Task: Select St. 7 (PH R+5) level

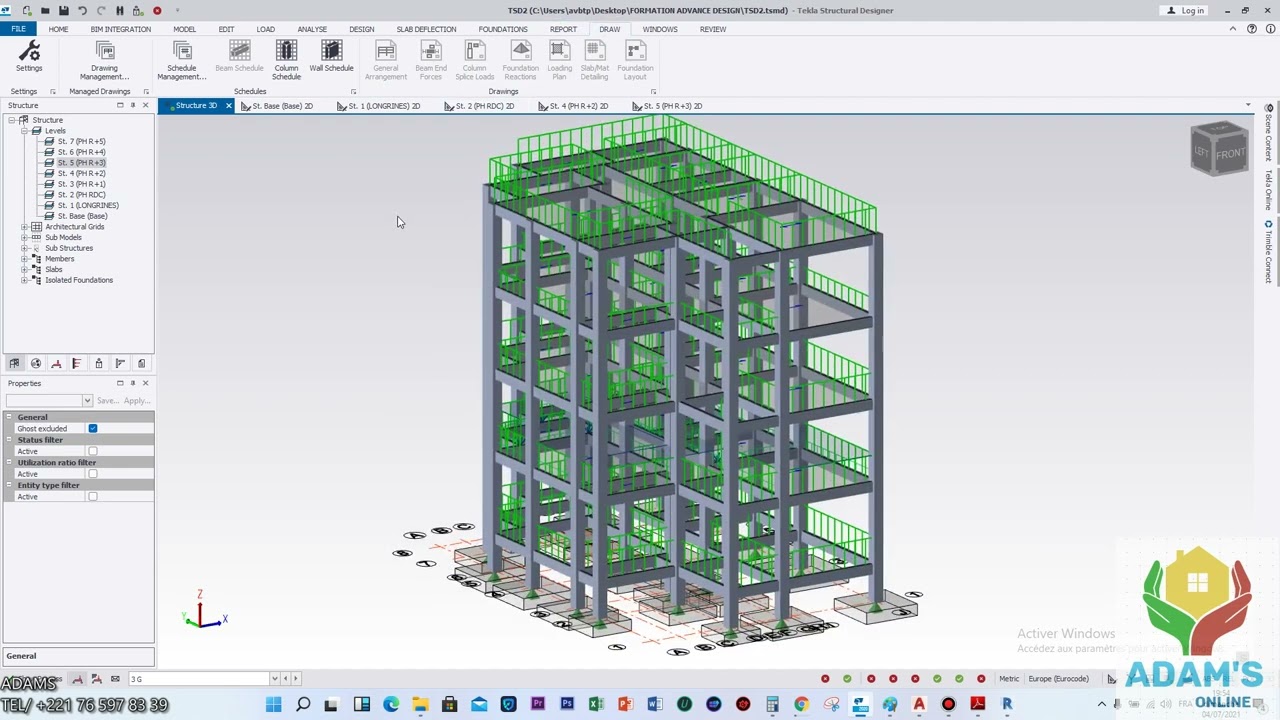Action: pyautogui.click(x=81, y=142)
